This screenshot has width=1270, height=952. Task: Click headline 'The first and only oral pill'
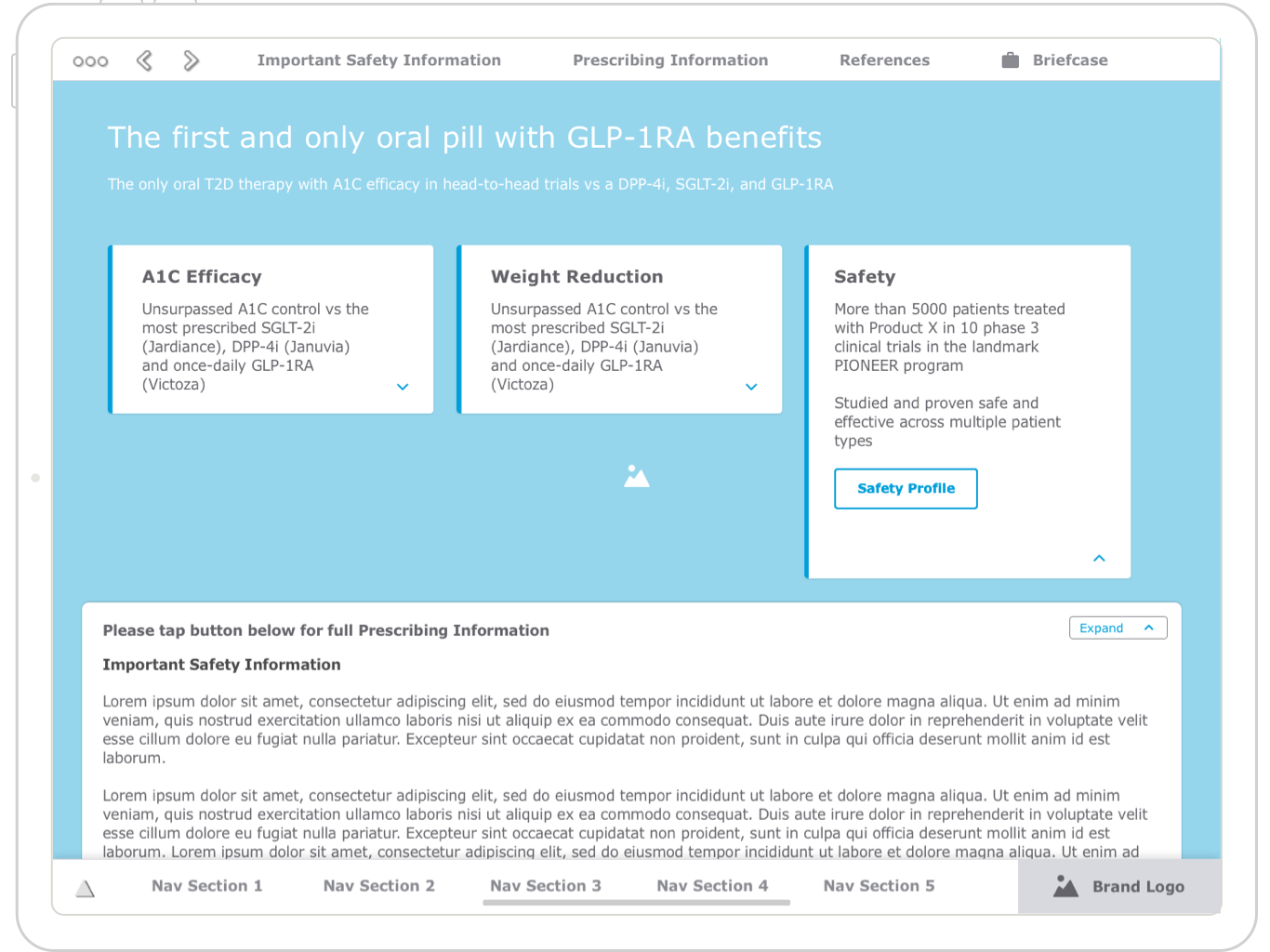[x=464, y=138]
